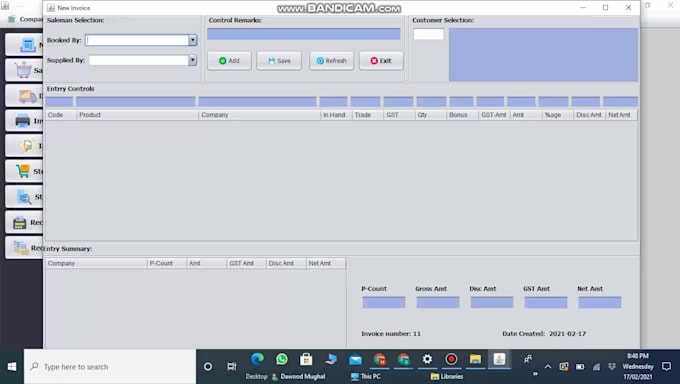Viewport: 680px width, 384px height.
Task: Click the Exit button with red icon
Action: pyautogui.click(x=381, y=61)
